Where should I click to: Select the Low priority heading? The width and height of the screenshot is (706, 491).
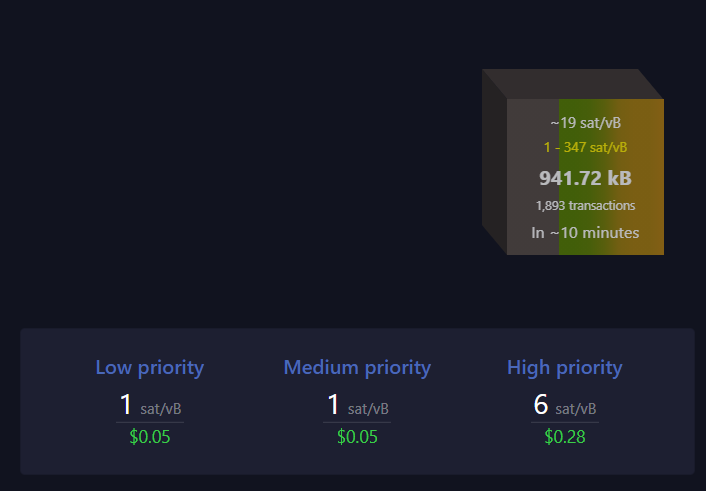[149, 368]
